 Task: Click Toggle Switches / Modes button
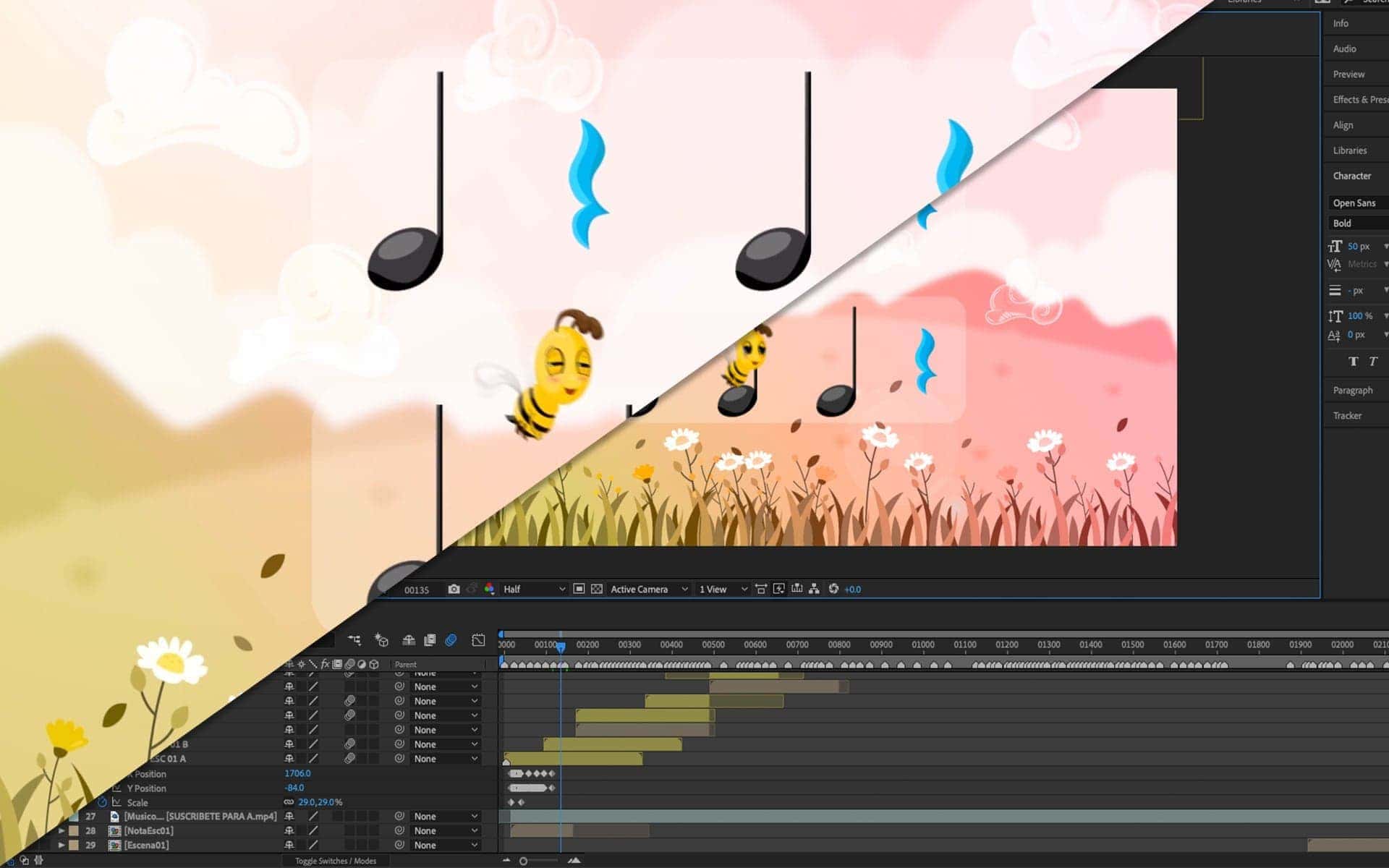pos(335,861)
